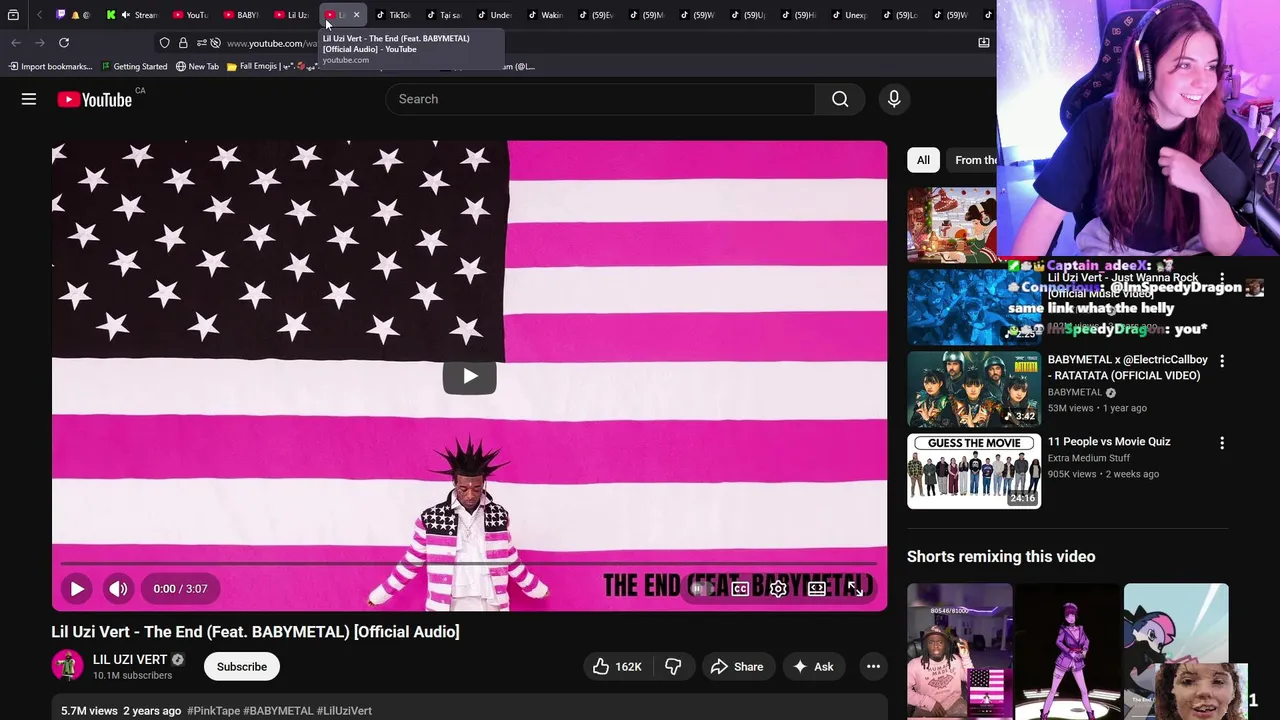Click the #PinkTape hashtag

coord(213,711)
